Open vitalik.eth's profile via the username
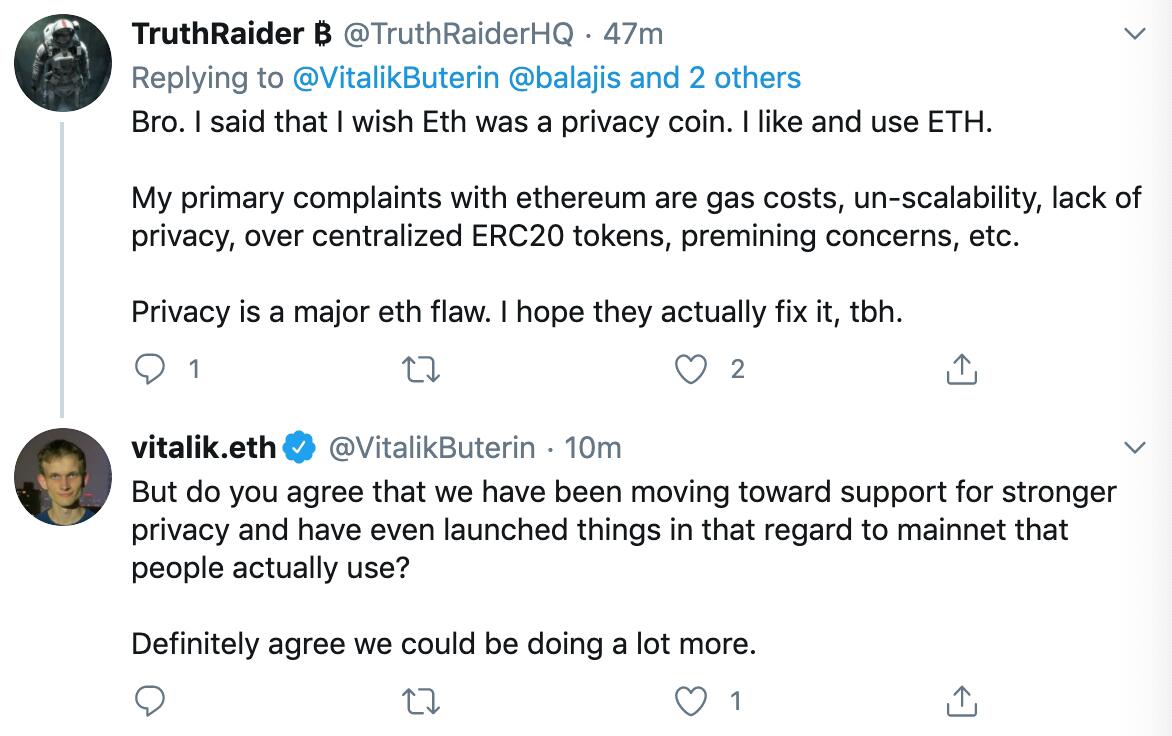1172x736 pixels. pyautogui.click(x=197, y=448)
